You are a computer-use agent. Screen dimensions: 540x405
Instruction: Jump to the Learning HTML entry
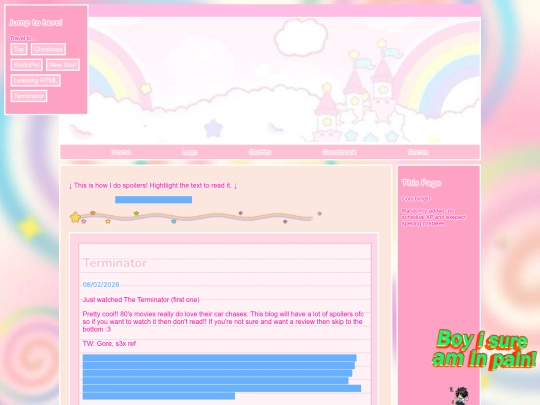coord(35,81)
